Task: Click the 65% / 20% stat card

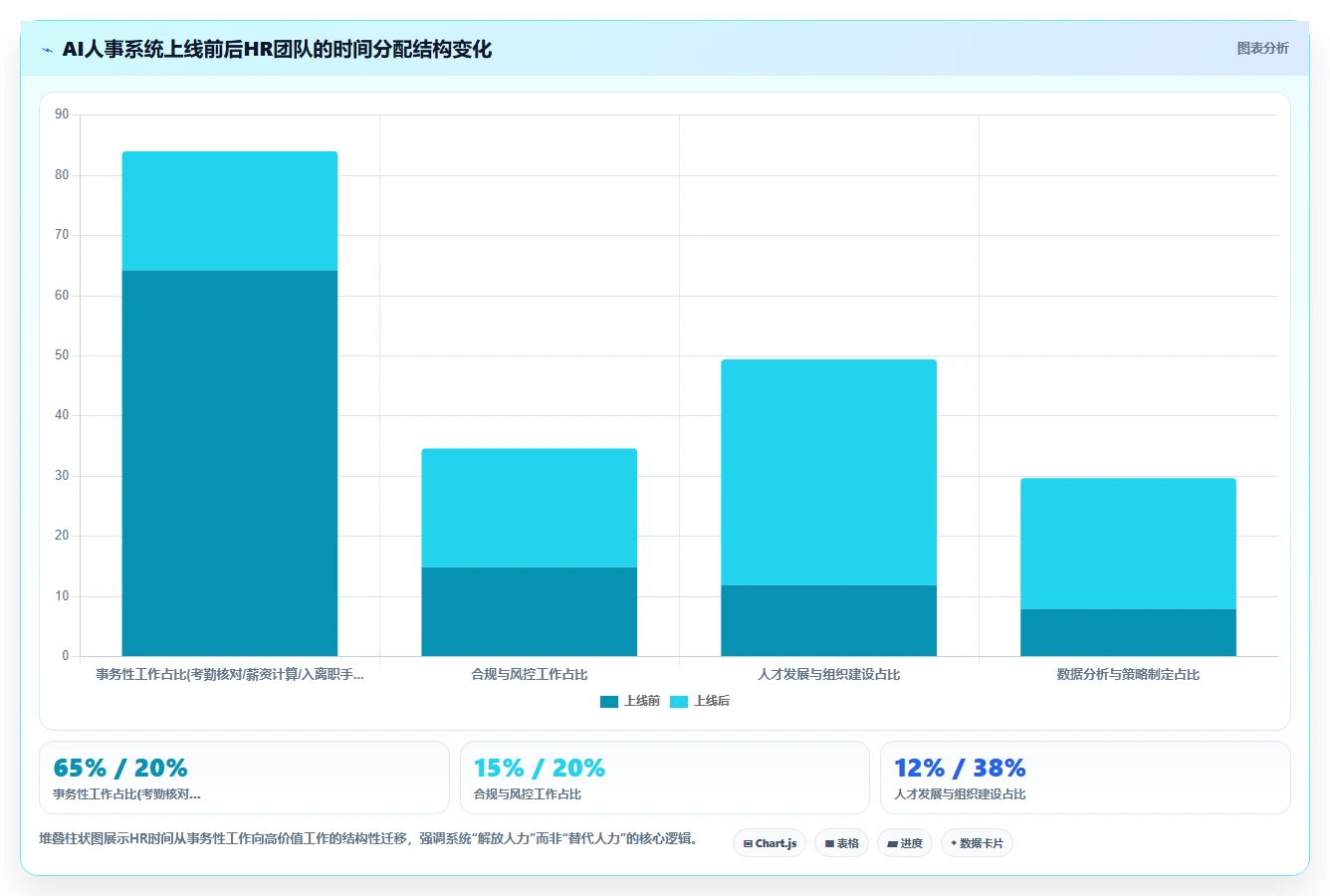Action: point(244,778)
